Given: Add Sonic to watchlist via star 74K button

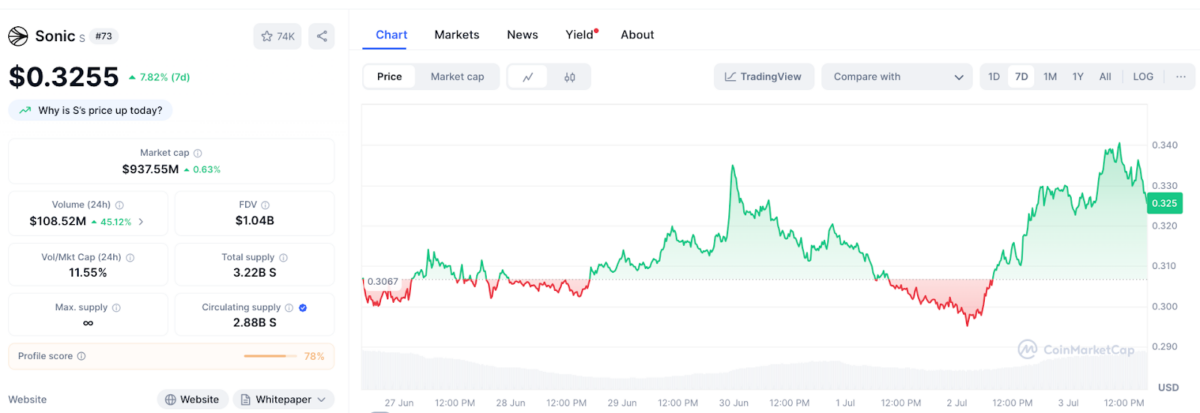Looking at the screenshot, I should point(278,36).
